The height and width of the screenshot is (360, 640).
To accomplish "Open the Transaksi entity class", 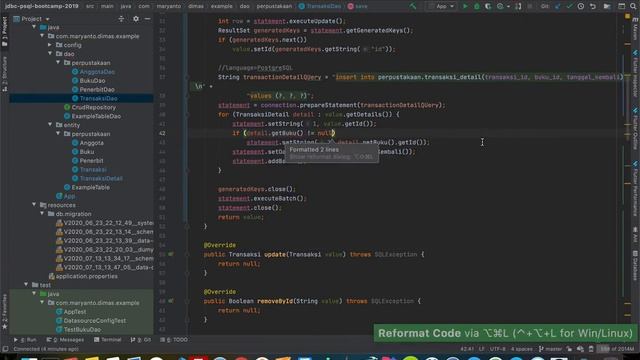I will click(x=89, y=169).
